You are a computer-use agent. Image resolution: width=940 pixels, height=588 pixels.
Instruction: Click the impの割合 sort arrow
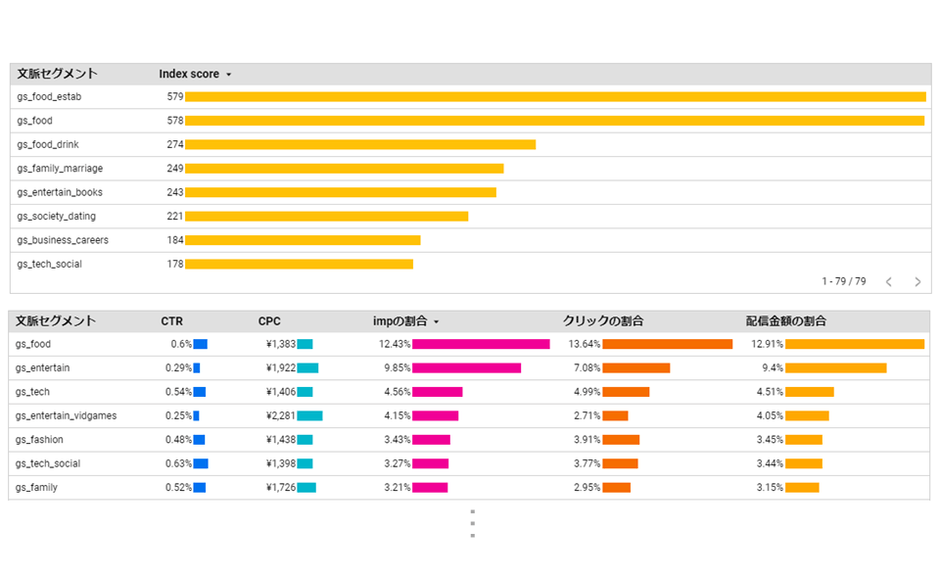[x=436, y=322]
